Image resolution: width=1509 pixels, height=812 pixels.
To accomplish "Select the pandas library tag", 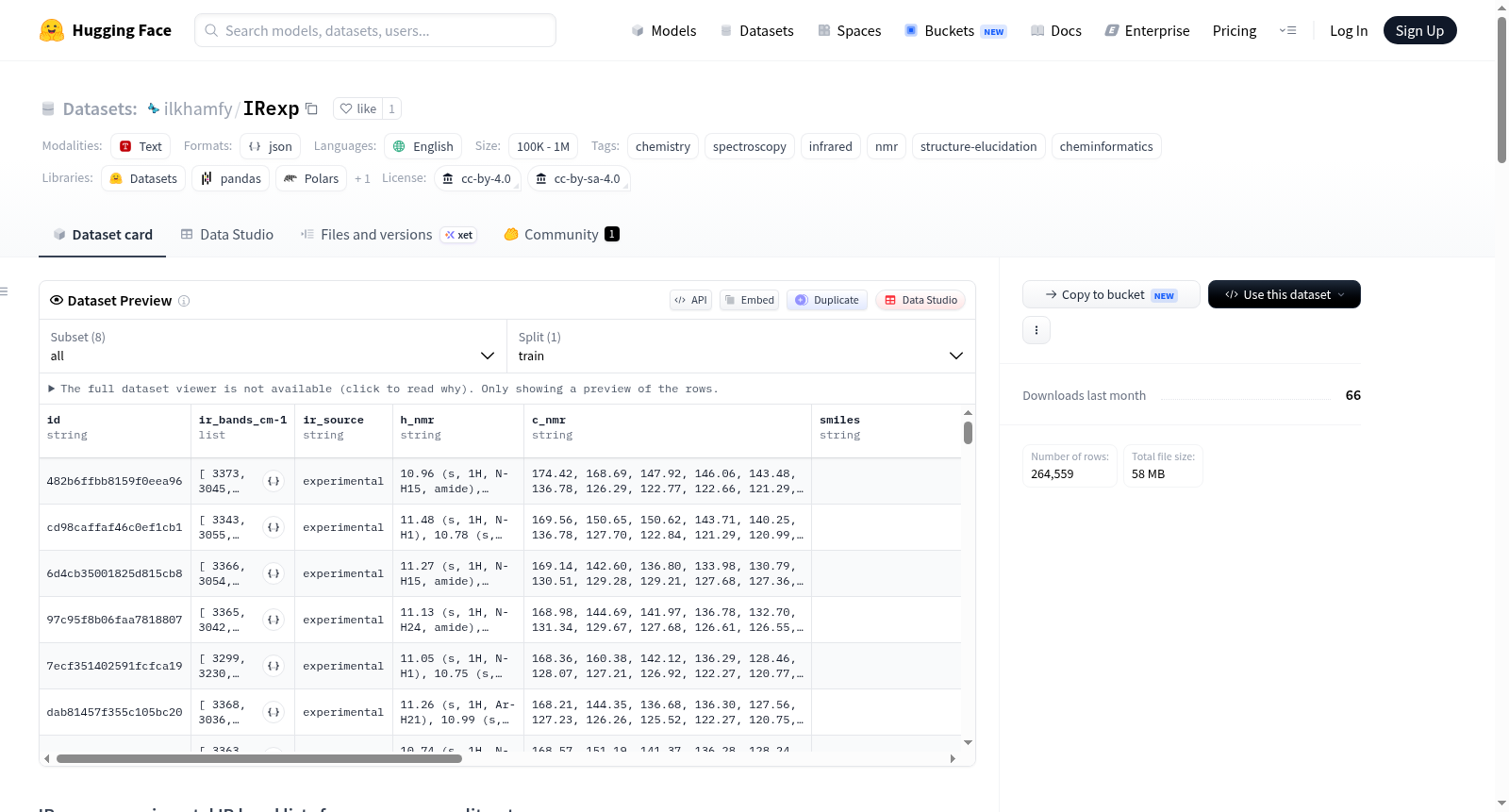I will 231,178.
